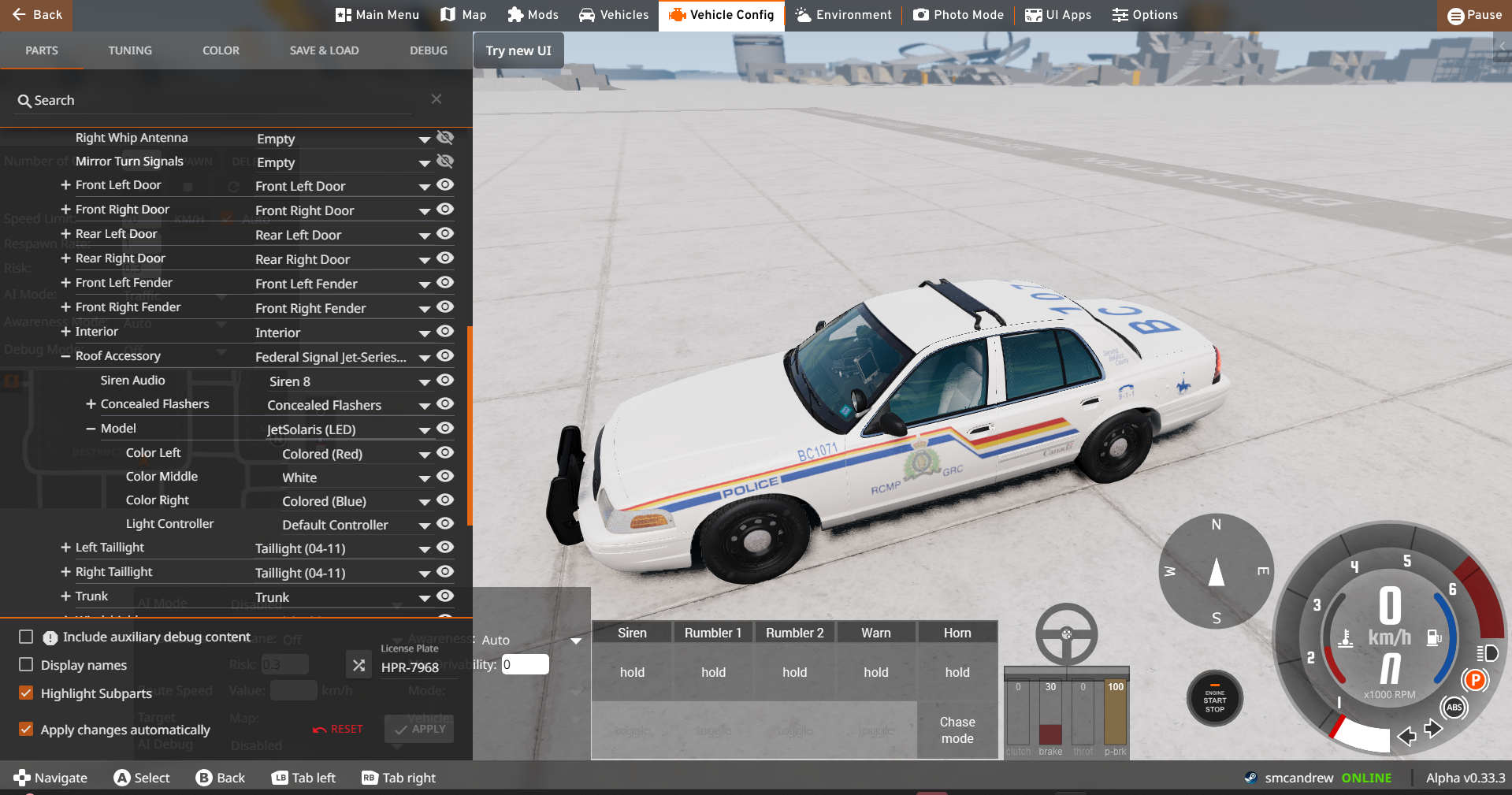Click the brake pedal input bar

[1050, 713]
